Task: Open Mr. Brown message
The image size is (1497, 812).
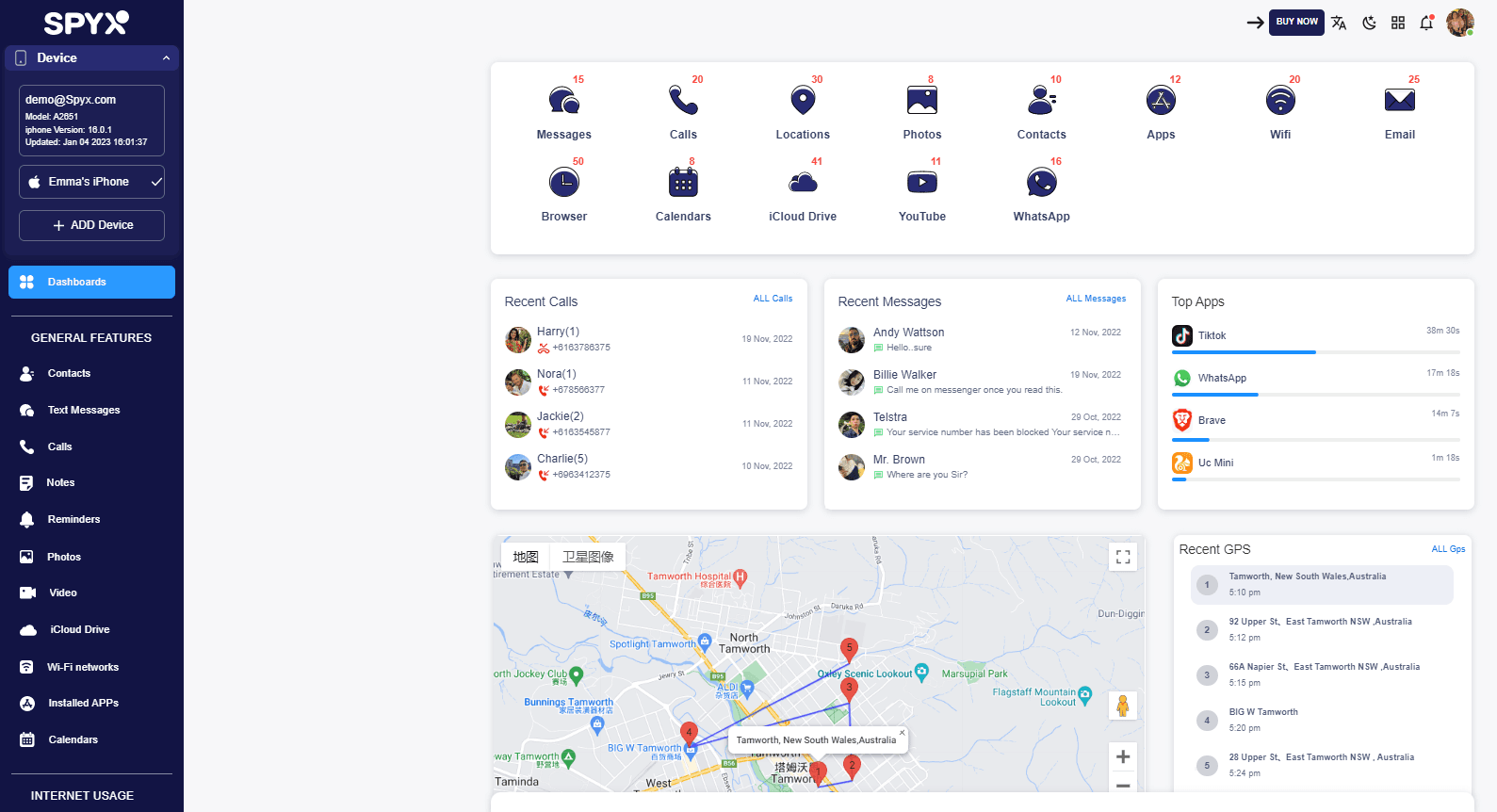Action: (x=980, y=466)
